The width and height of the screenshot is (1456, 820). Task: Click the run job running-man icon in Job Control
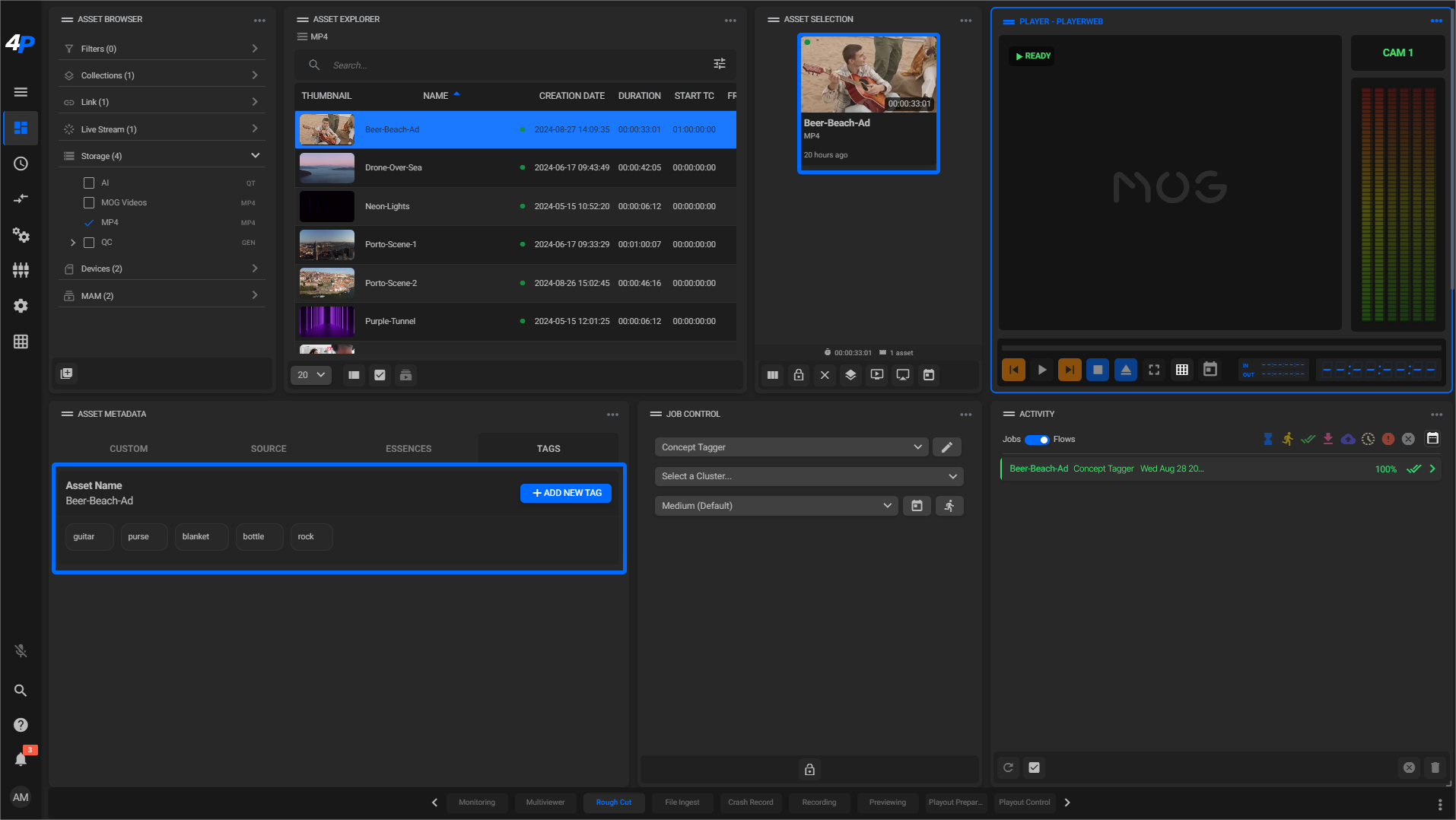pos(949,506)
